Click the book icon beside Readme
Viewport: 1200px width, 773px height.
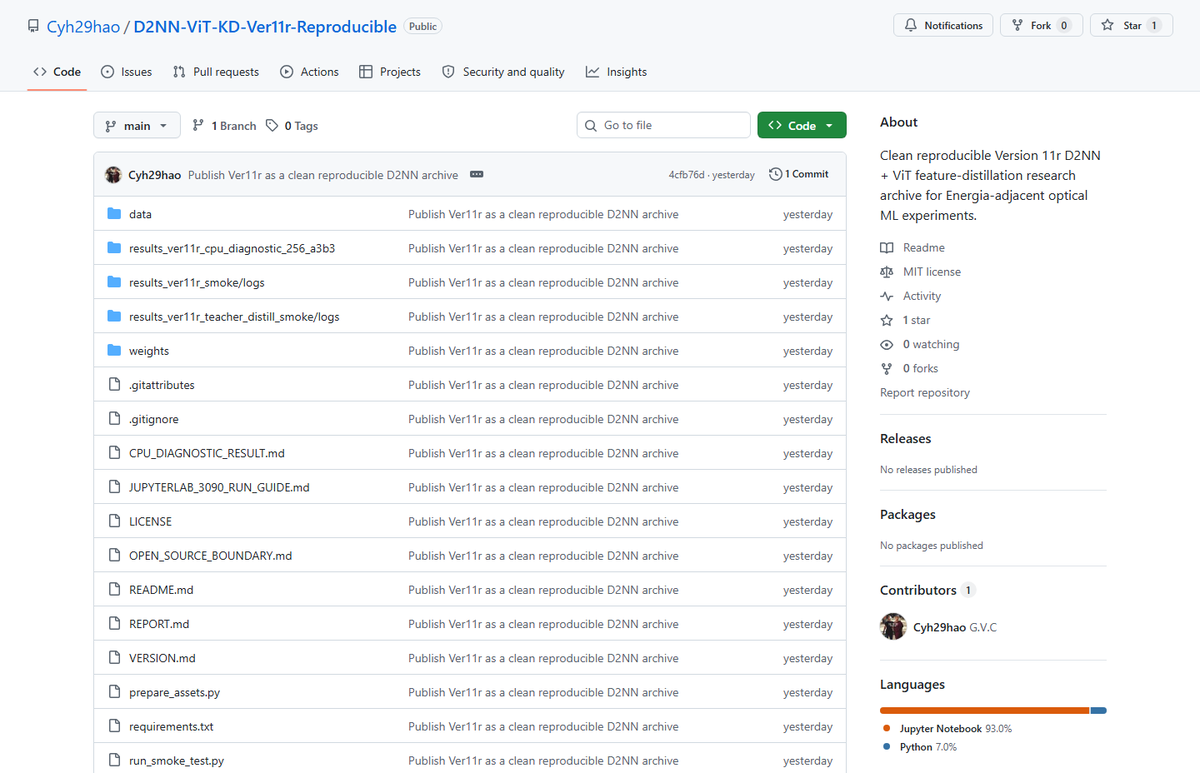point(887,248)
